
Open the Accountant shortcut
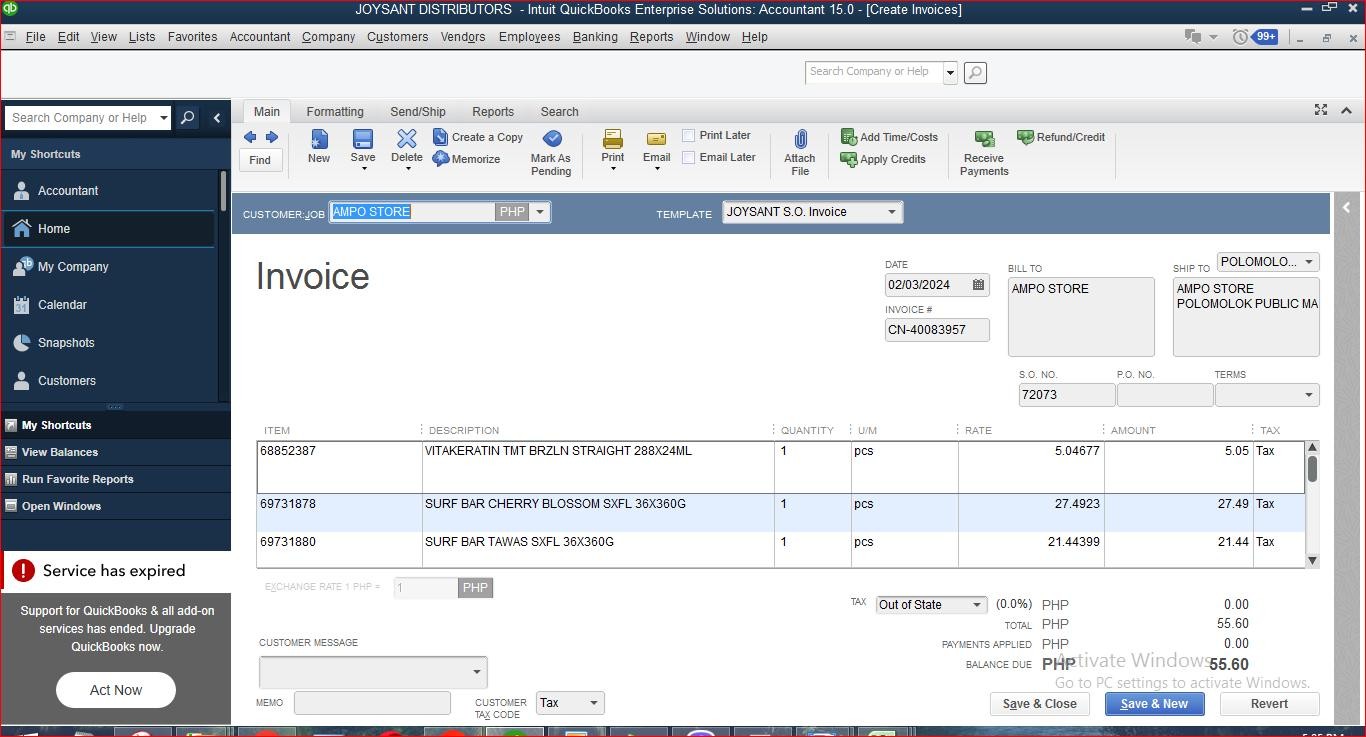(109, 191)
